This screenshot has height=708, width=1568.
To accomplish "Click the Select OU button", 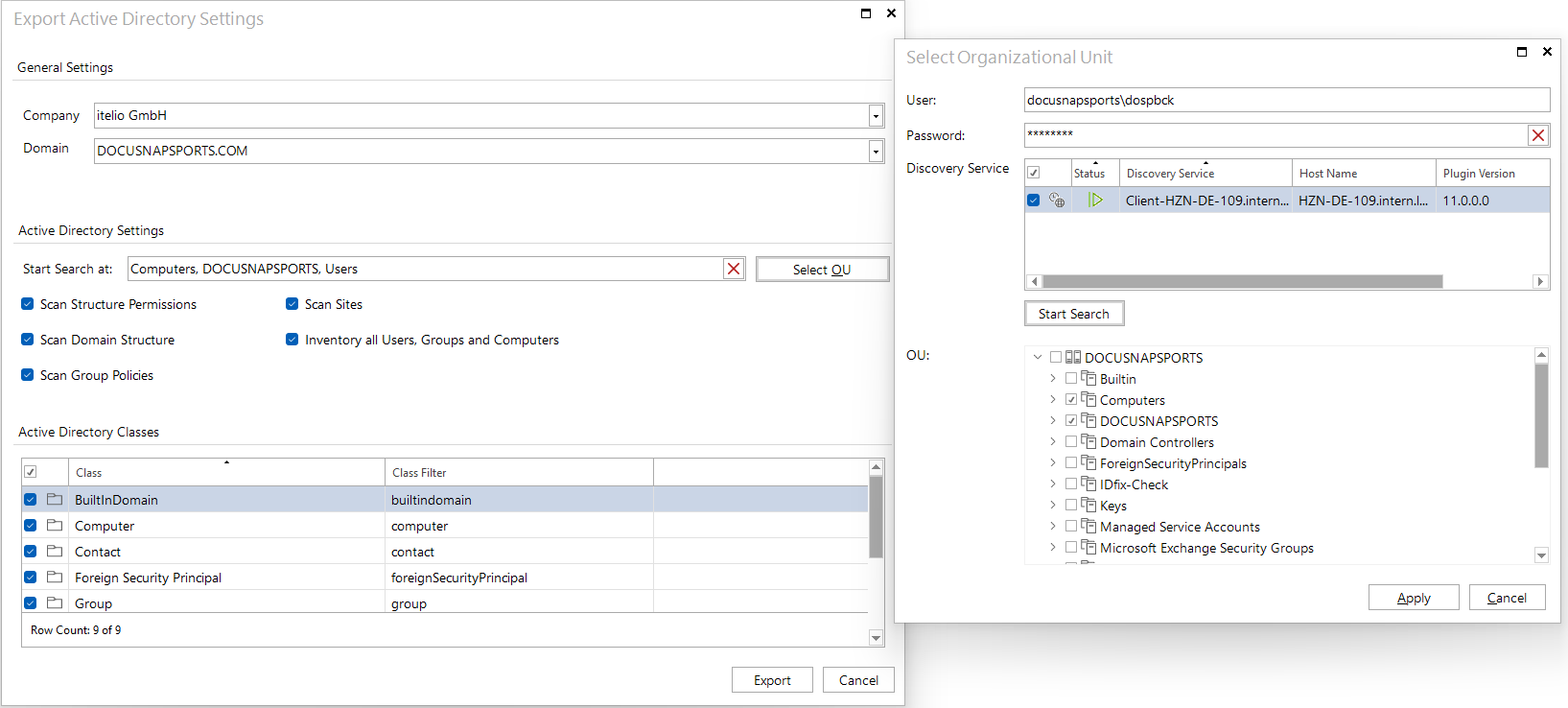I will pyautogui.click(x=822, y=270).
